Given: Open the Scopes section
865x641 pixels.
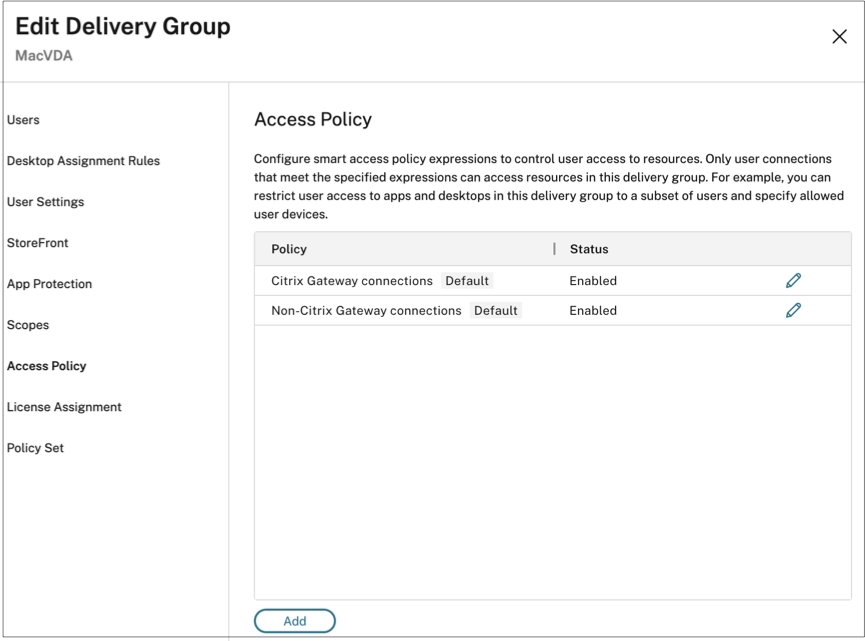Looking at the screenshot, I should point(28,325).
